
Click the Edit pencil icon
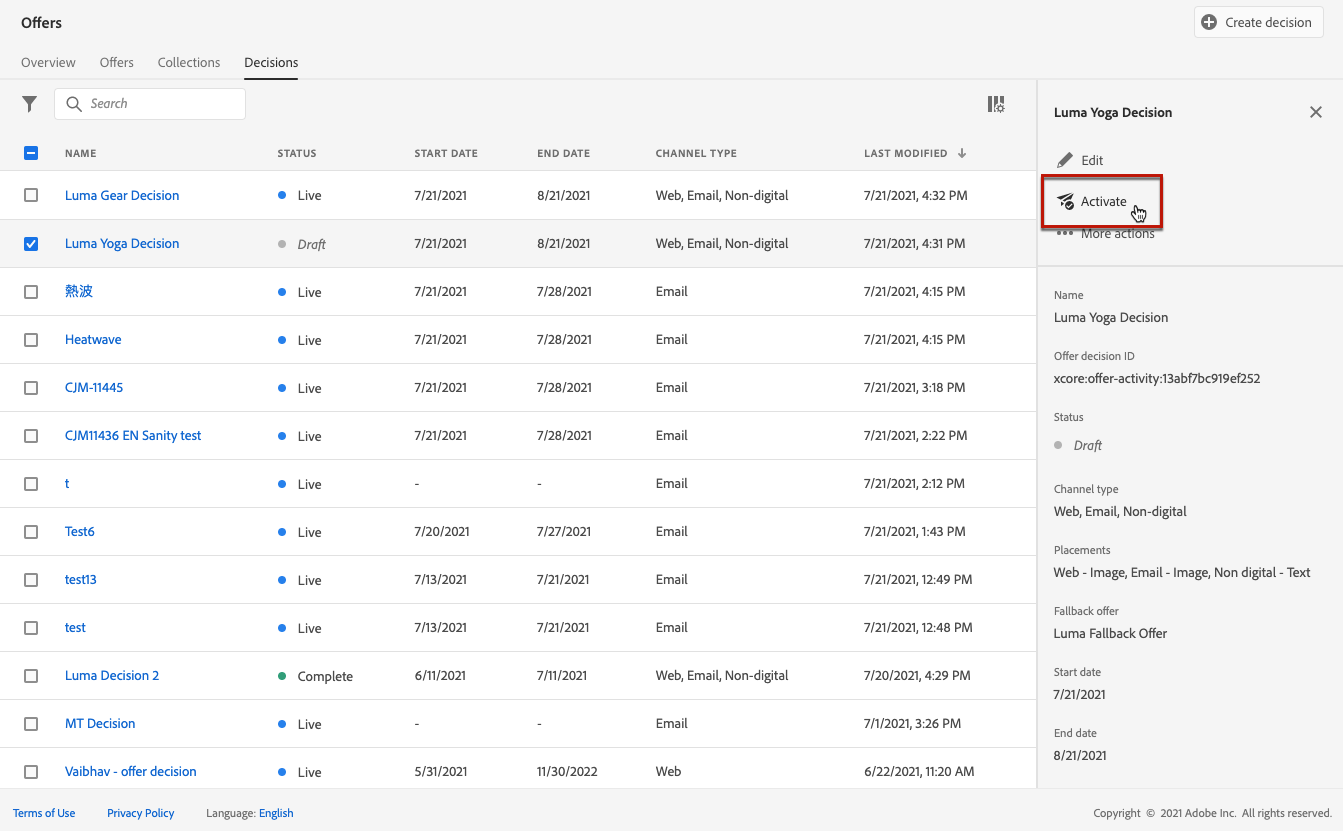pos(1065,160)
